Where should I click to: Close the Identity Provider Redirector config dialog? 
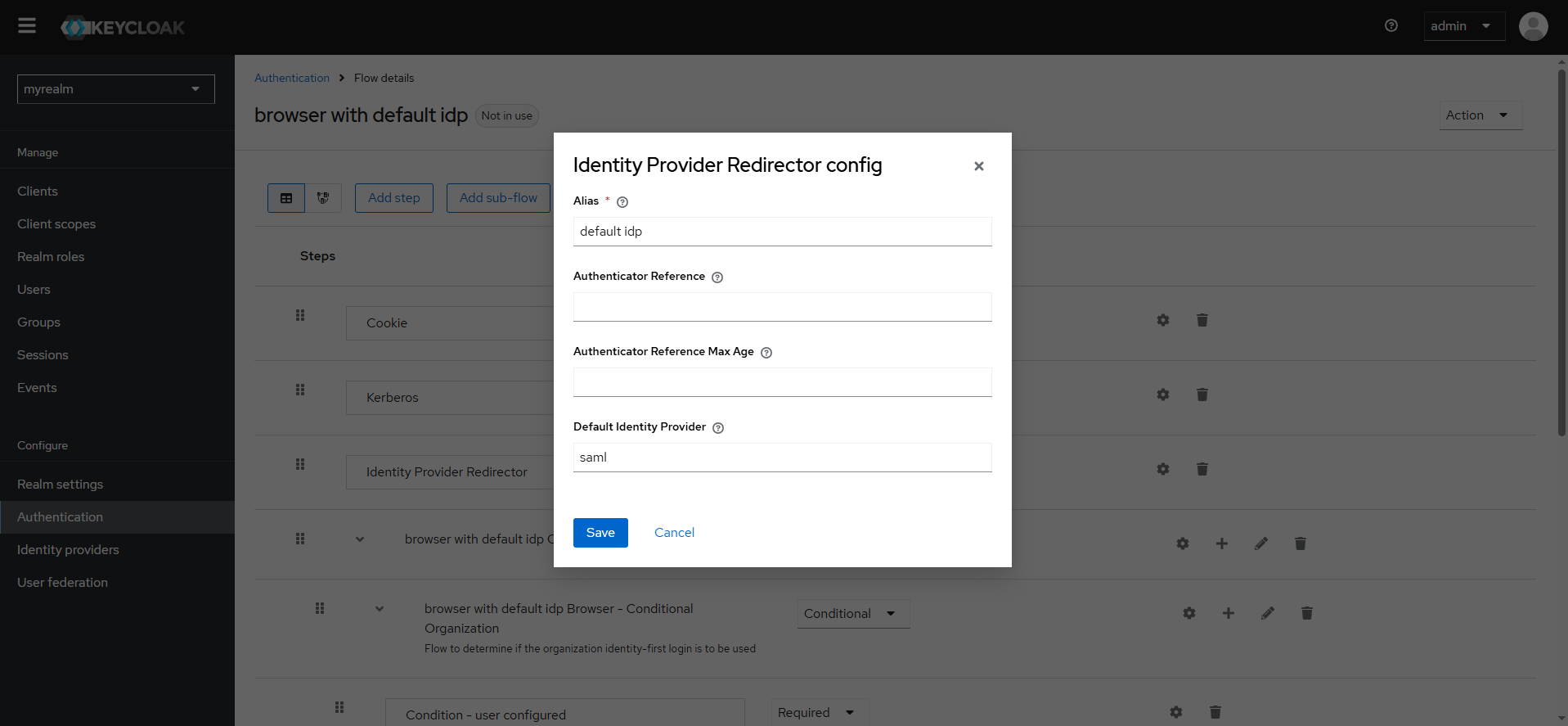click(979, 166)
